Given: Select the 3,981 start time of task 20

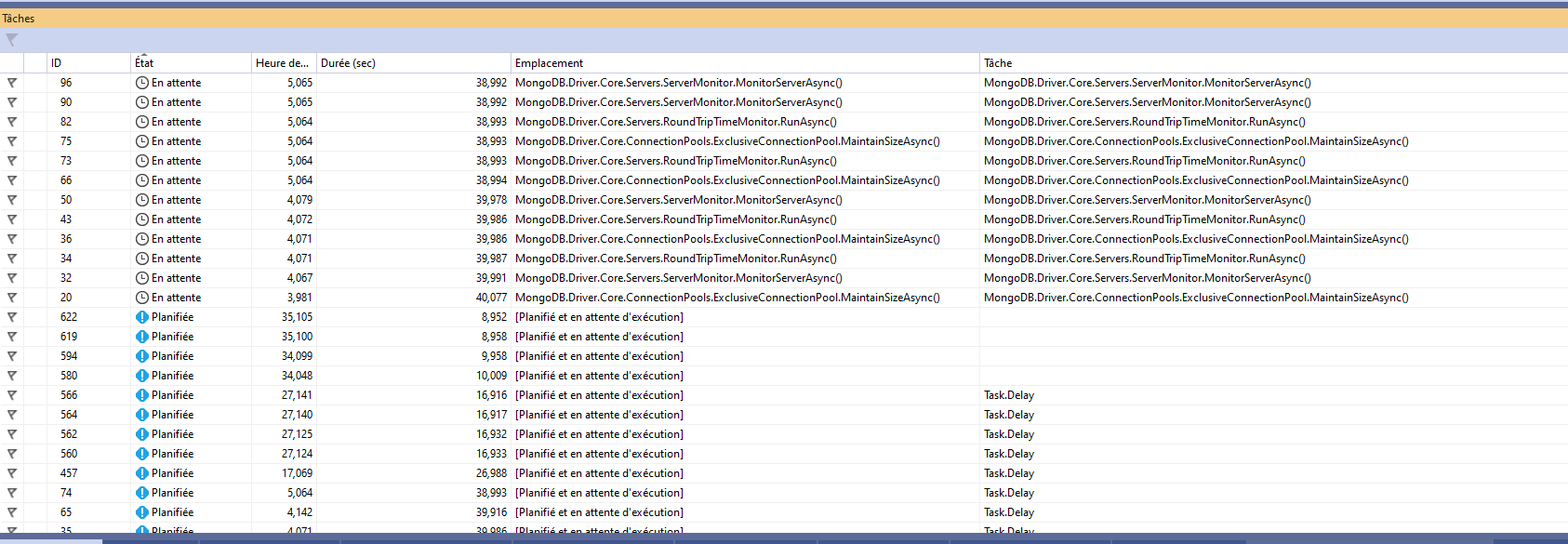Looking at the screenshot, I should 299,298.
